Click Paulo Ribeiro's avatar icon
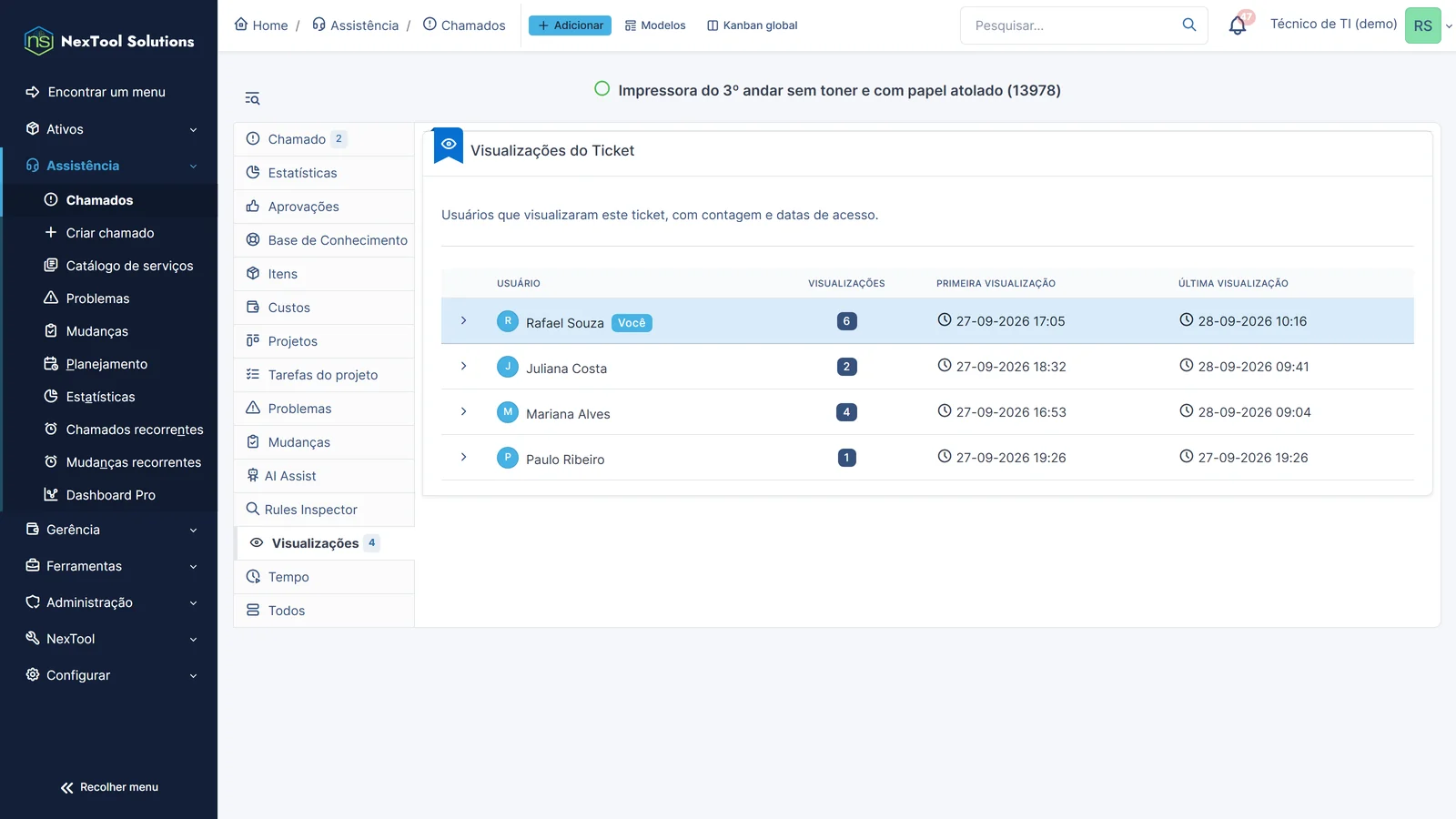The height and width of the screenshot is (819, 1456). click(508, 458)
